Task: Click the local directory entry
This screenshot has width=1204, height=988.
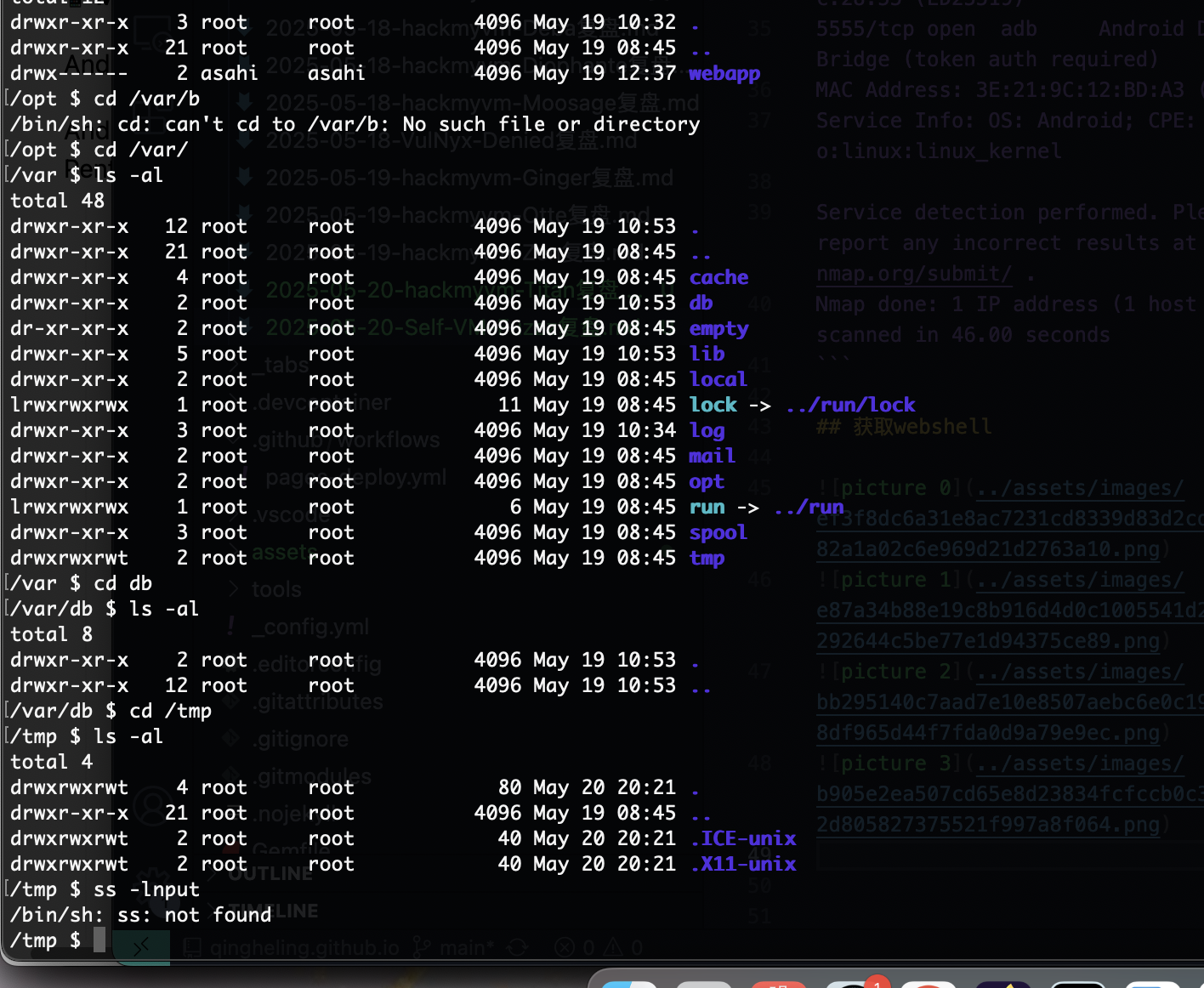Action: click(x=718, y=379)
